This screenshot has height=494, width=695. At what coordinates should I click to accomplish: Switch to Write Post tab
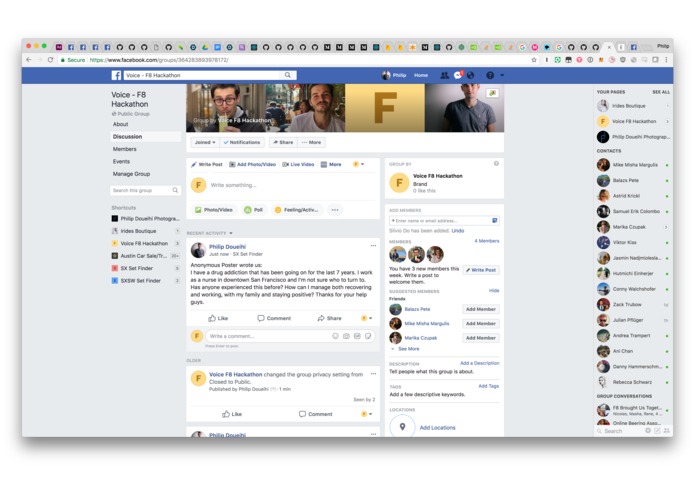coord(207,164)
